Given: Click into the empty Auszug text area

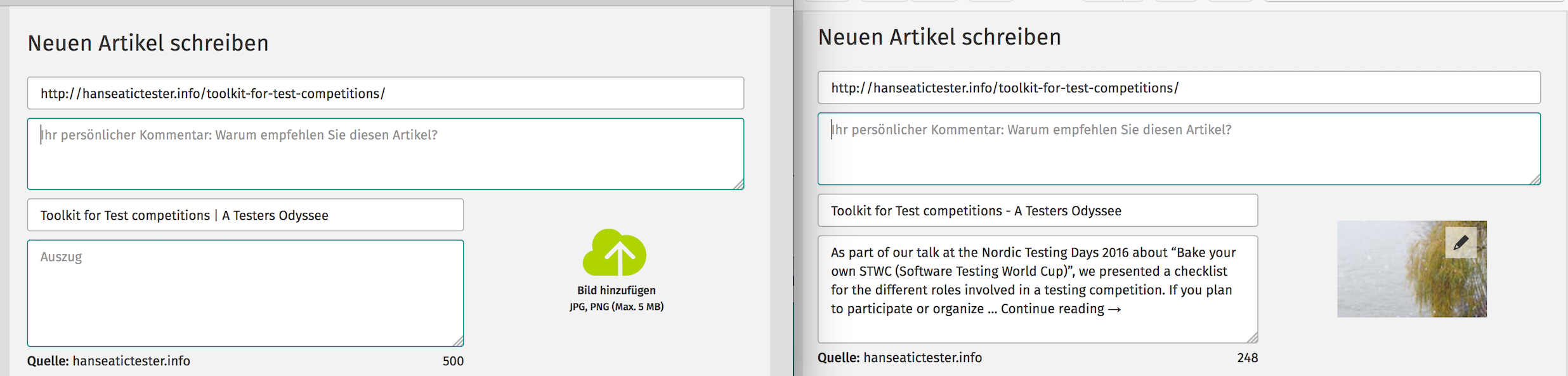Looking at the screenshot, I should point(245,293).
